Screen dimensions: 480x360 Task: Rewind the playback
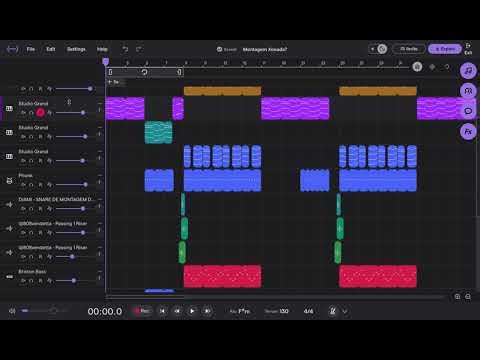(x=177, y=311)
